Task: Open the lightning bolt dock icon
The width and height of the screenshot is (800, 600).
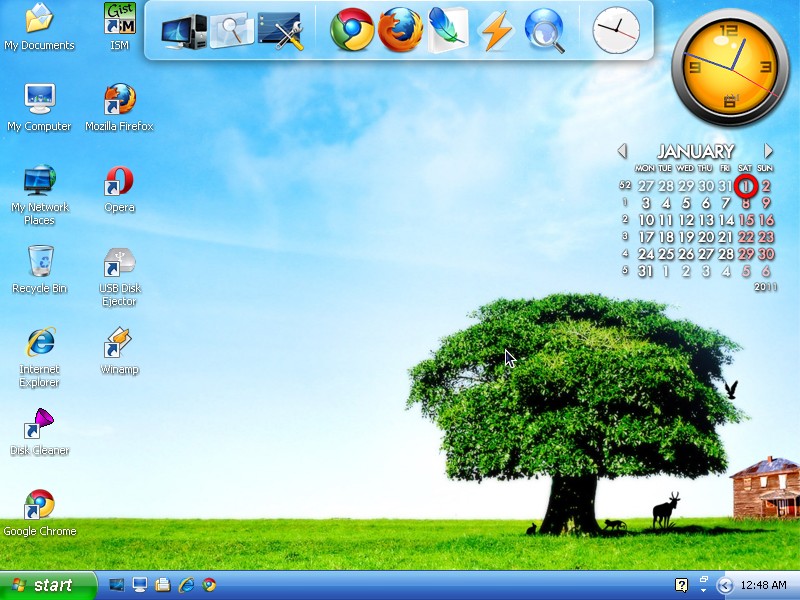Action: [x=496, y=31]
